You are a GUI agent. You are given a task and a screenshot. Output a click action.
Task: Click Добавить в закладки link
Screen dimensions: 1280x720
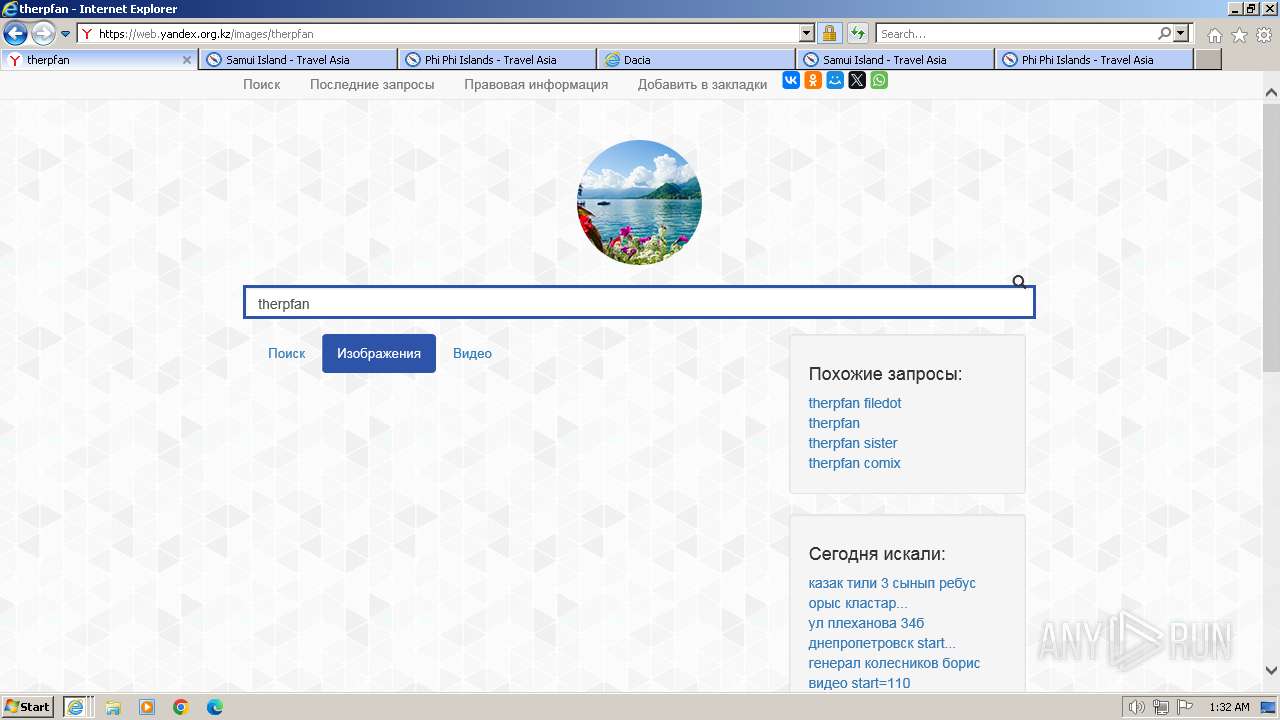tap(703, 85)
